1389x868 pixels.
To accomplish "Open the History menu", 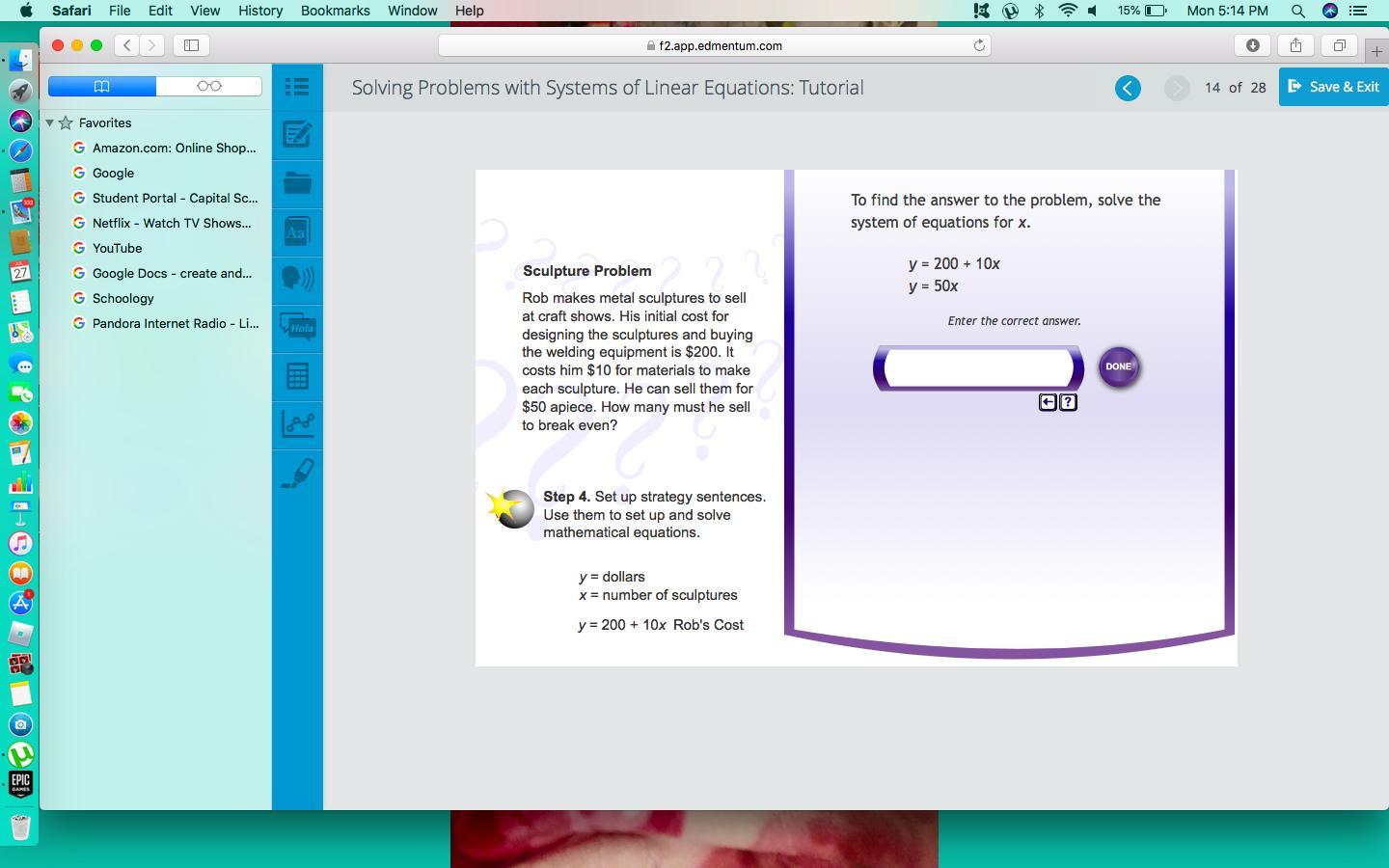I will pyautogui.click(x=260, y=11).
